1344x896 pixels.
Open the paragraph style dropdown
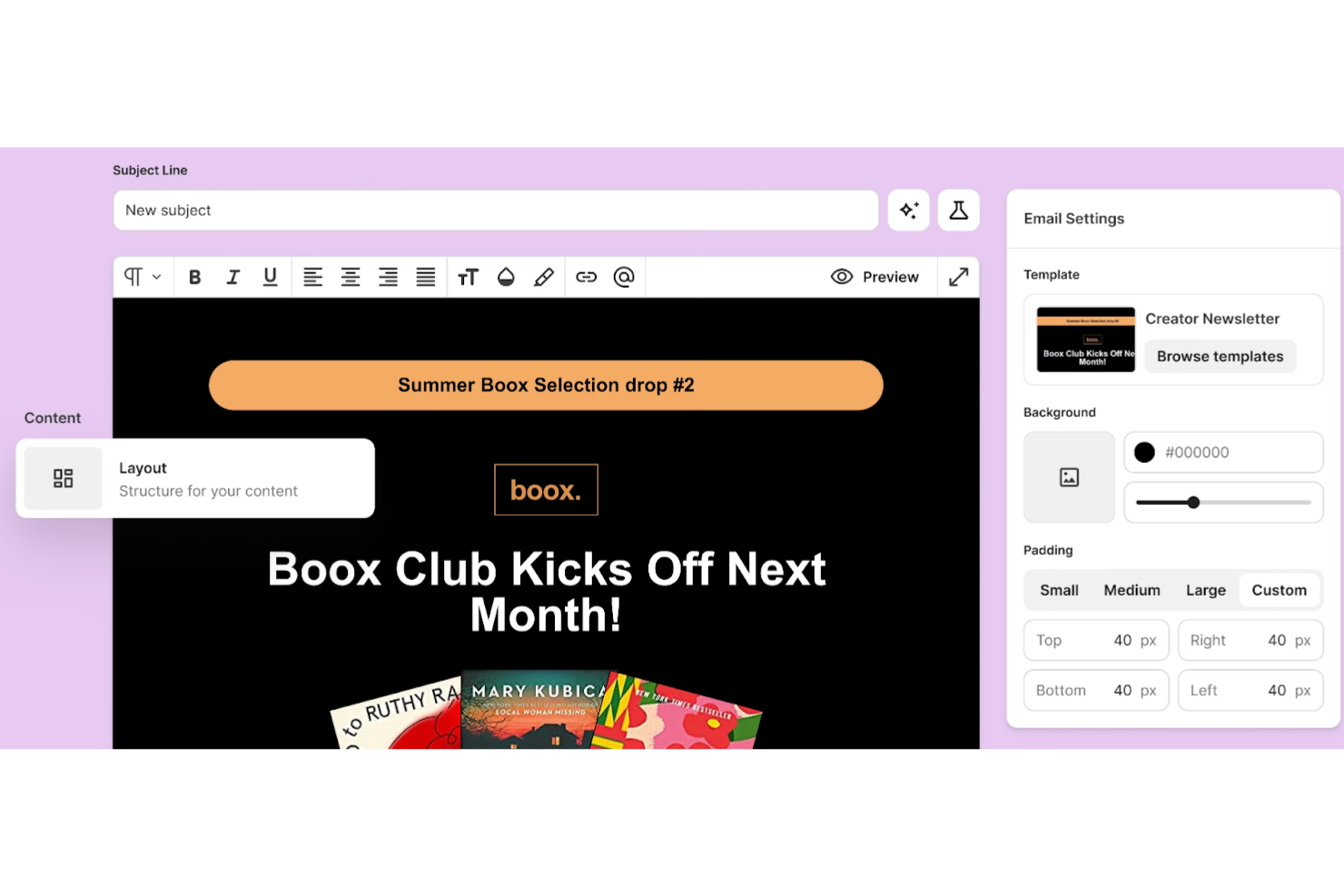coord(142,277)
